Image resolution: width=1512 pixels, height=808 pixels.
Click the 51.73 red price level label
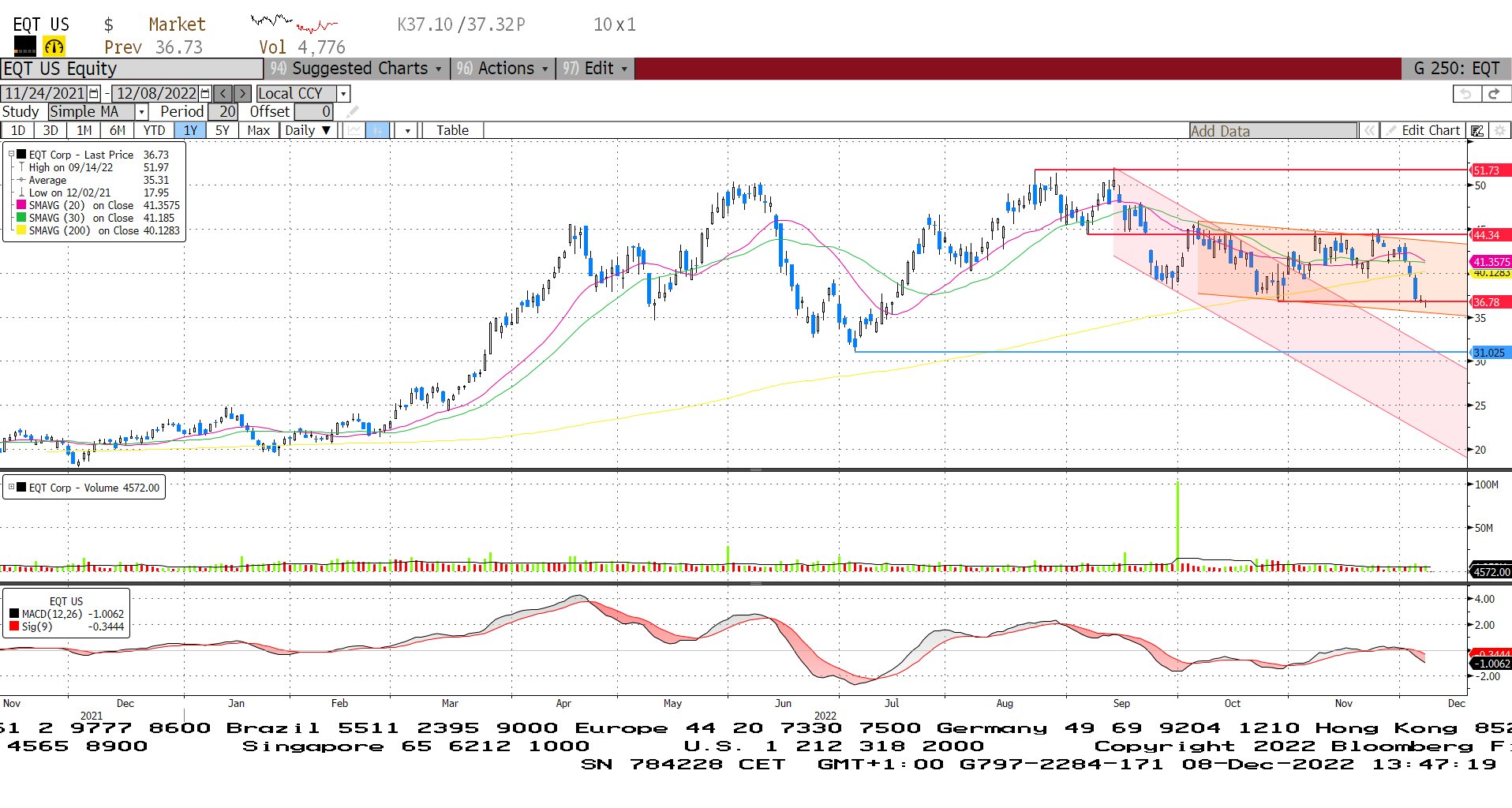point(1490,170)
